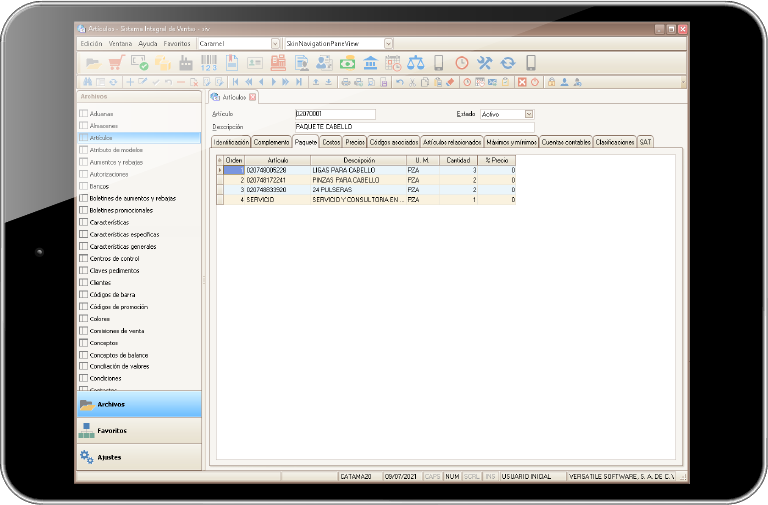Go to first record navigation arrow
Viewport: 768px width, 505px height.
tap(236, 82)
